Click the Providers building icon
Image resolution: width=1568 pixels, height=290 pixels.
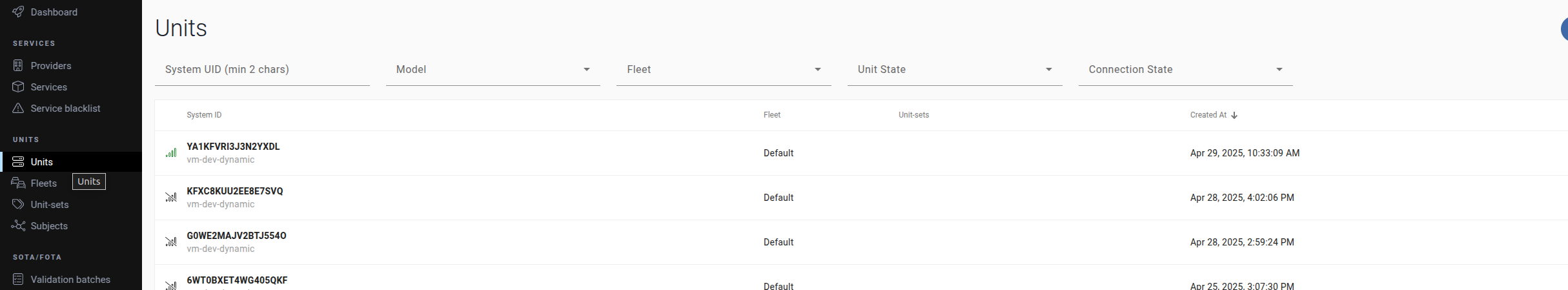tap(18, 65)
